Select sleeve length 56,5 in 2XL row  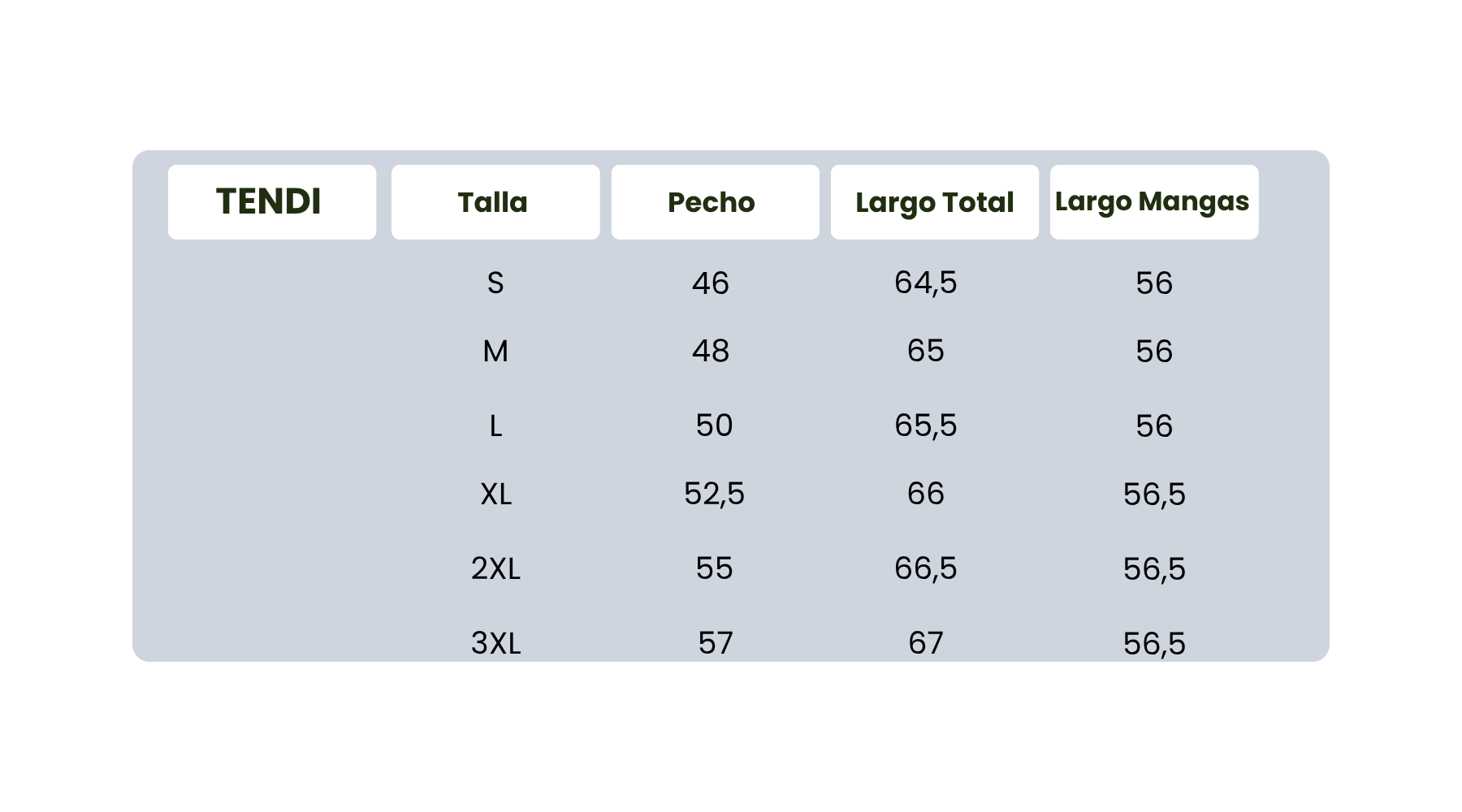pyautogui.click(x=1154, y=568)
